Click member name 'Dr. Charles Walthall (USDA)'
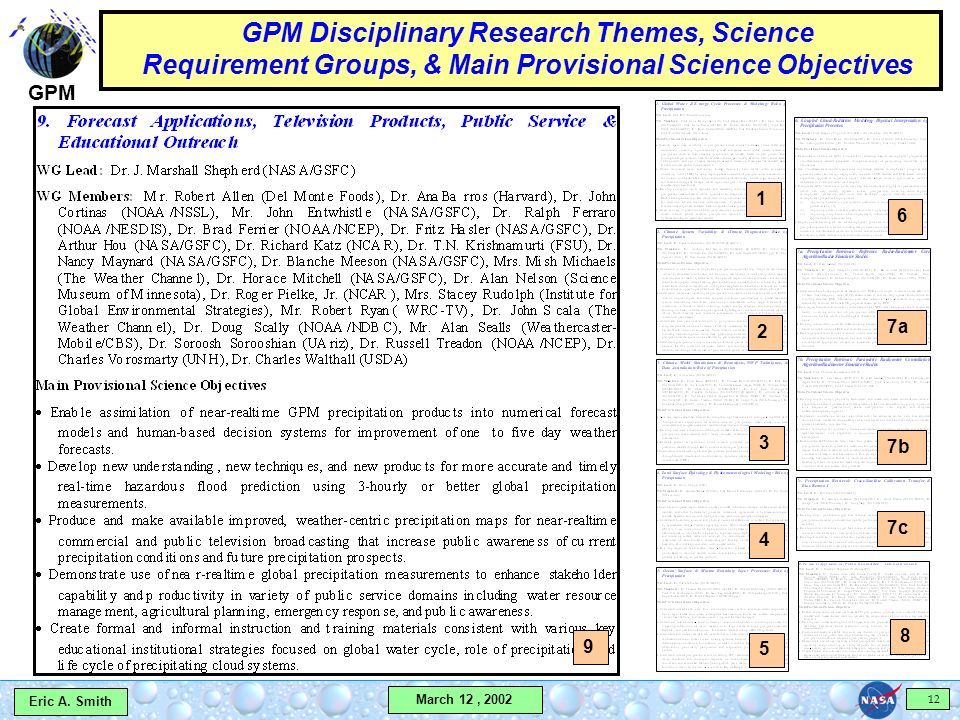Screen dimensions: 960x720 point(320,359)
